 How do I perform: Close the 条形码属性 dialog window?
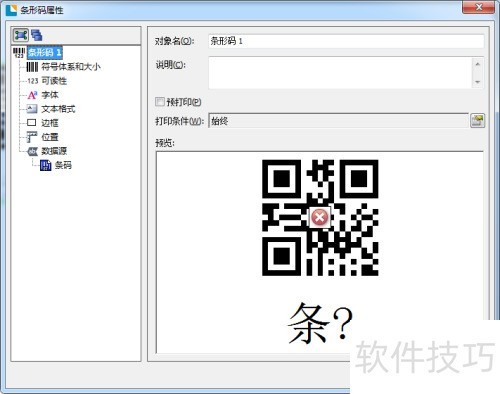pyautogui.click(x=478, y=7)
